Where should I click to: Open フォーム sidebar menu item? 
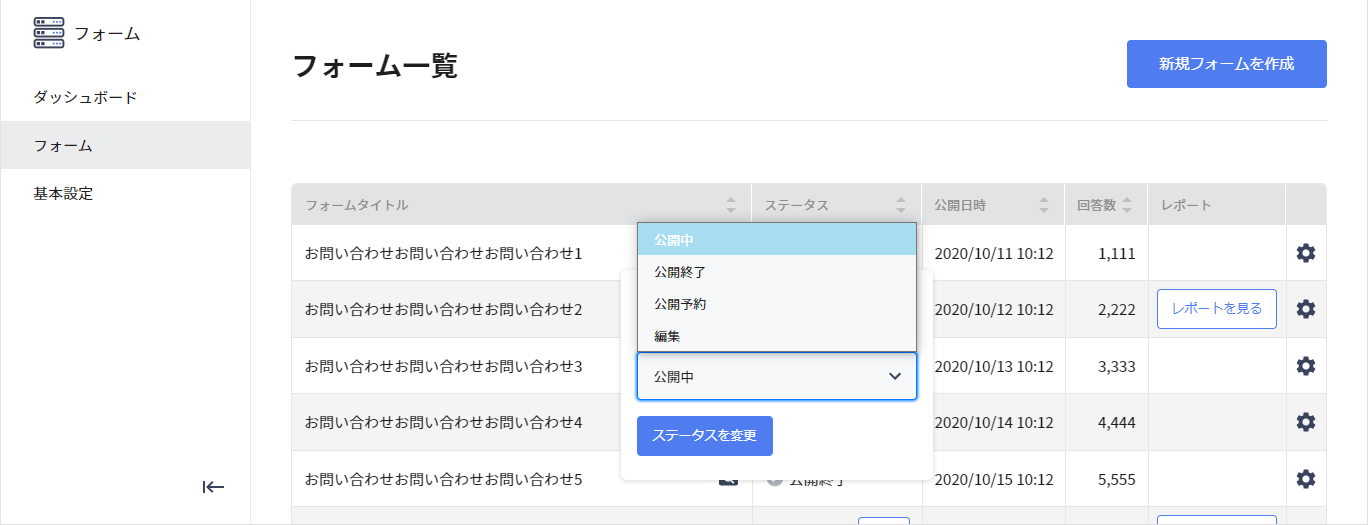pos(125,145)
